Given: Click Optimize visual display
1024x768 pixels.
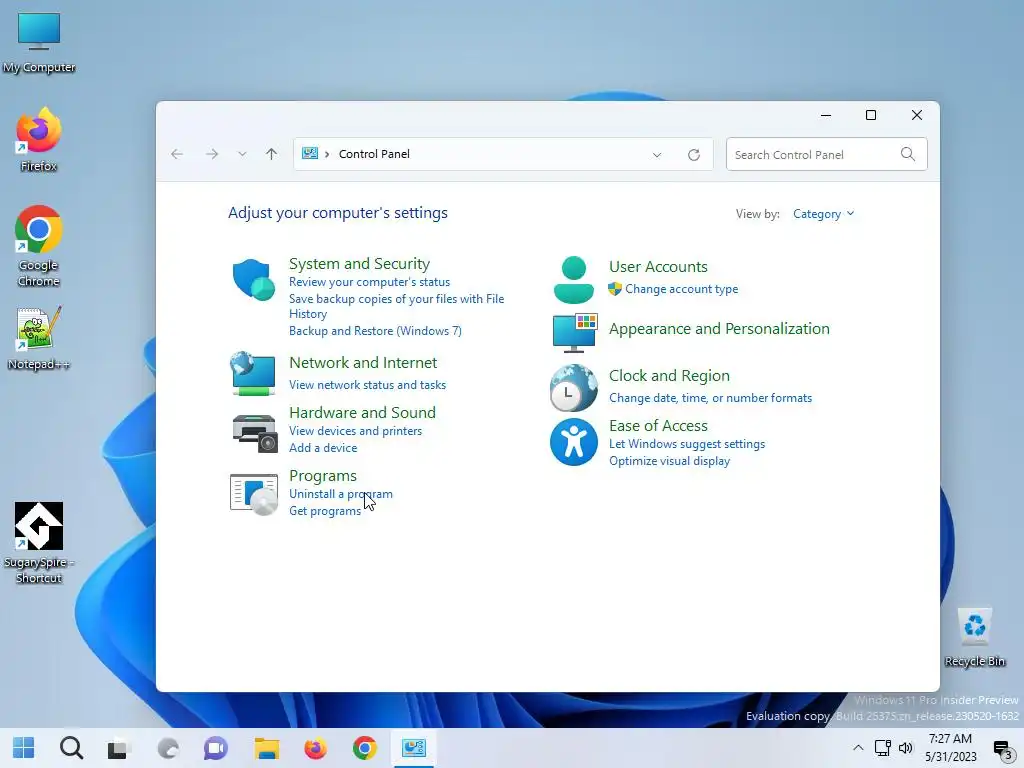Looking at the screenshot, I should [x=669, y=461].
